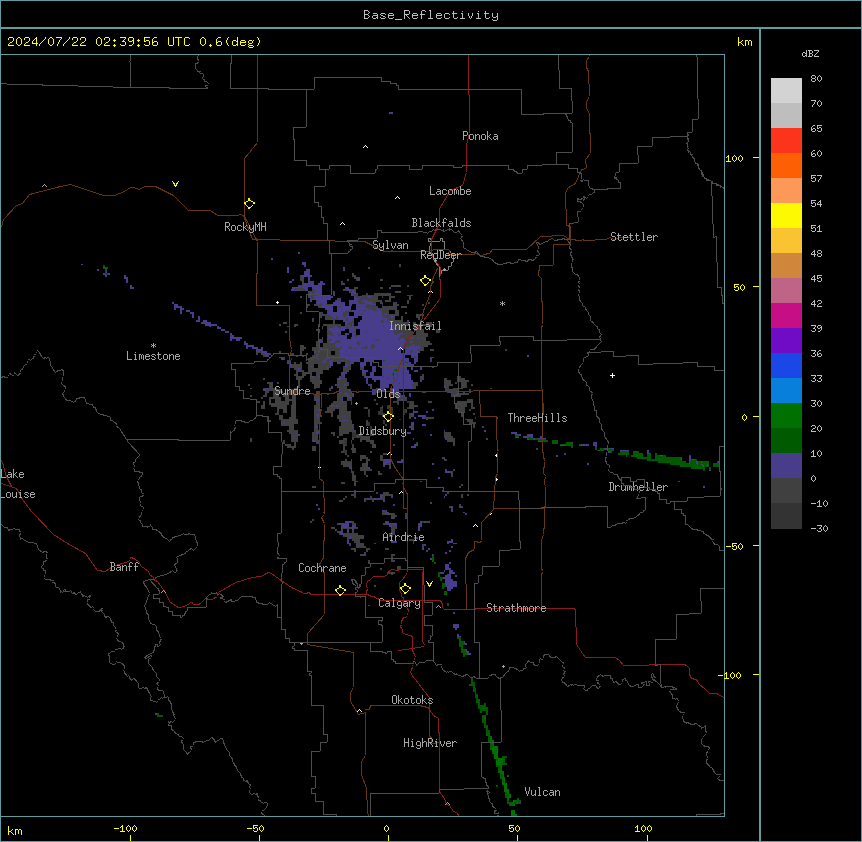Image resolution: width=862 pixels, height=842 pixels.
Task: Click the yellow V marker northwest of RockyMH
Action: [x=175, y=184]
